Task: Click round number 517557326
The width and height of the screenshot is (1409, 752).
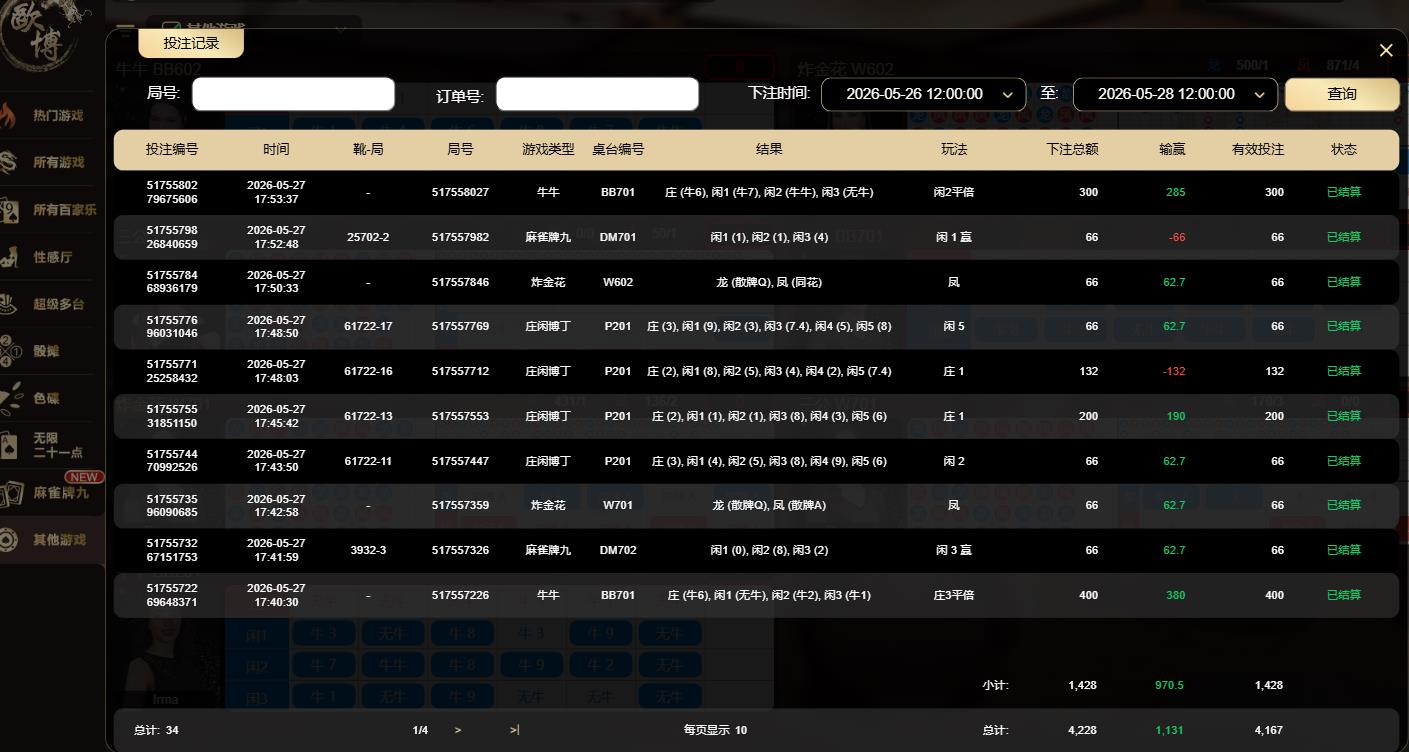Action: tap(460, 550)
